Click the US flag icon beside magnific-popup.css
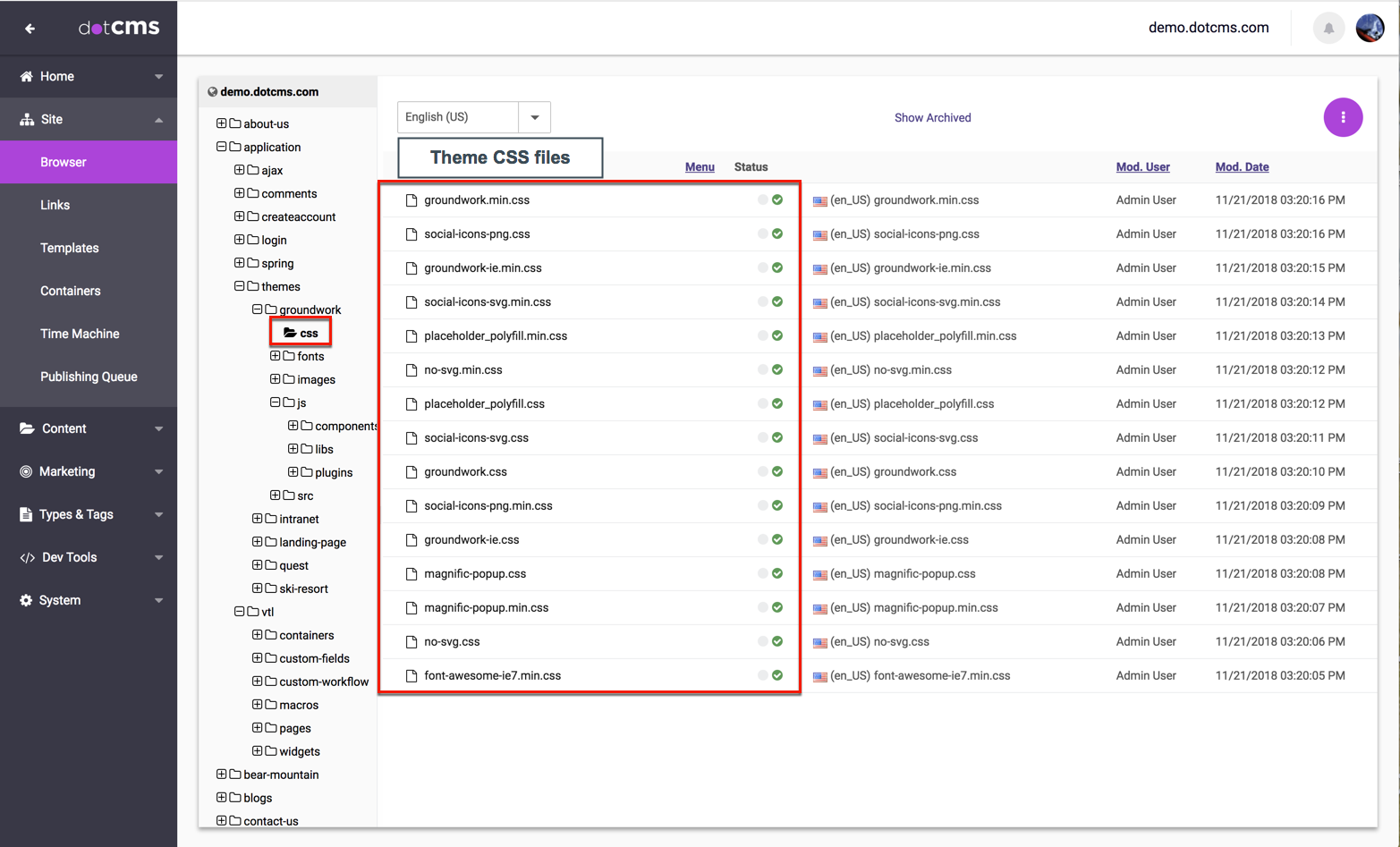This screenshot has width=1400, height=847. pyautogui.click(x=819, y=574)
